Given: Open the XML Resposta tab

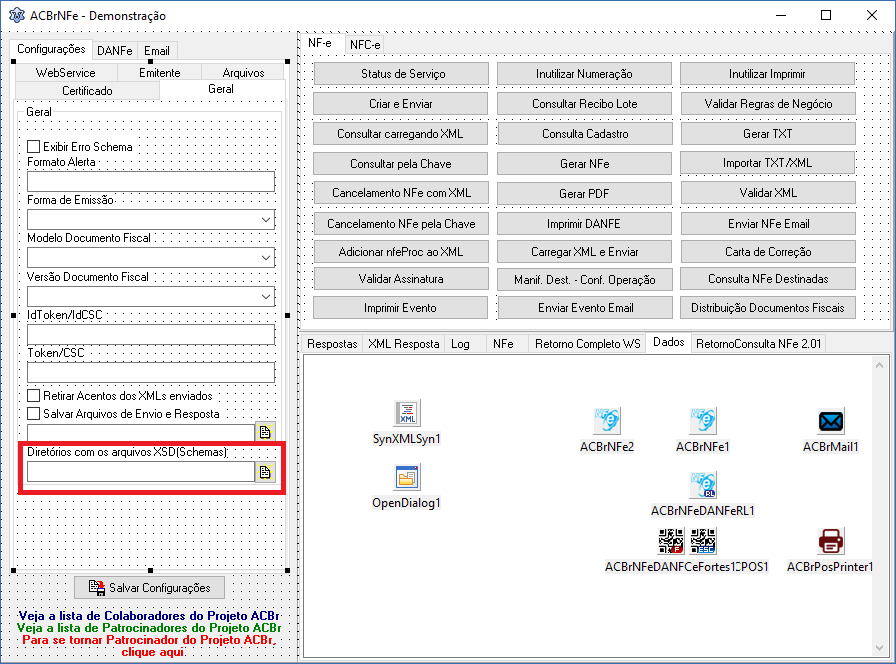Looking at the screenshot, I should click(403, 343).
